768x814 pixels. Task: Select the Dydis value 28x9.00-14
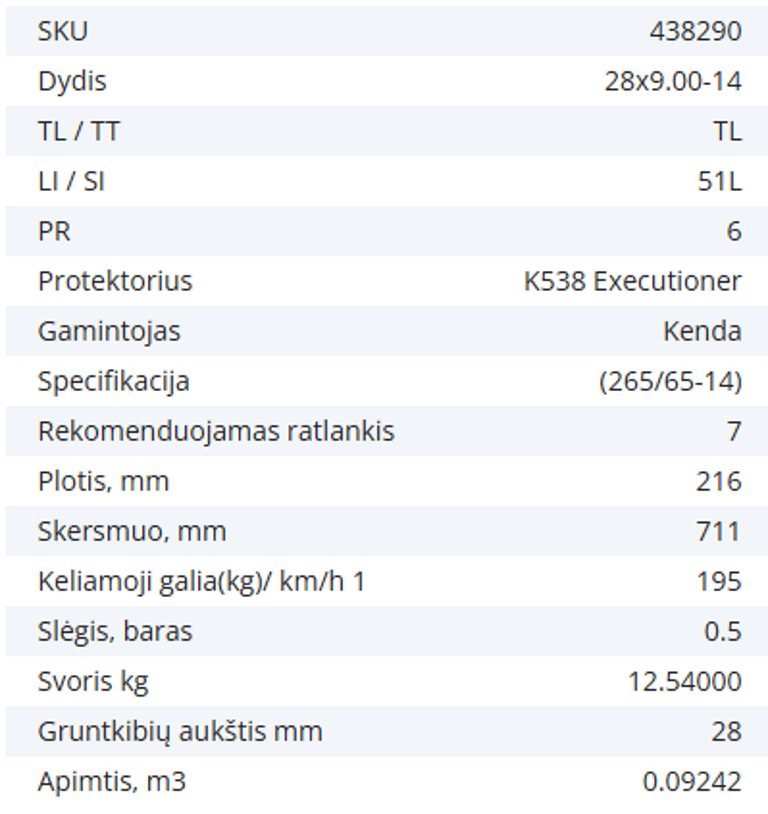(673, 81)
